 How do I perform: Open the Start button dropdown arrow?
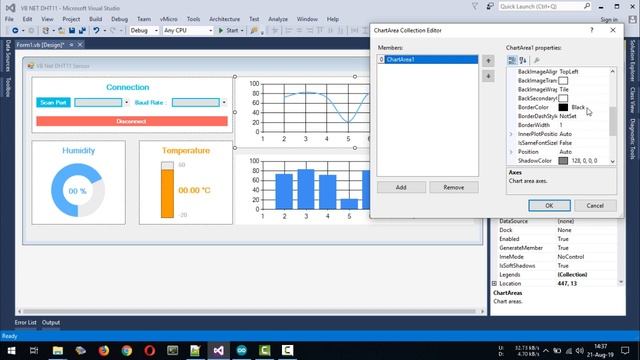(242, 31)
